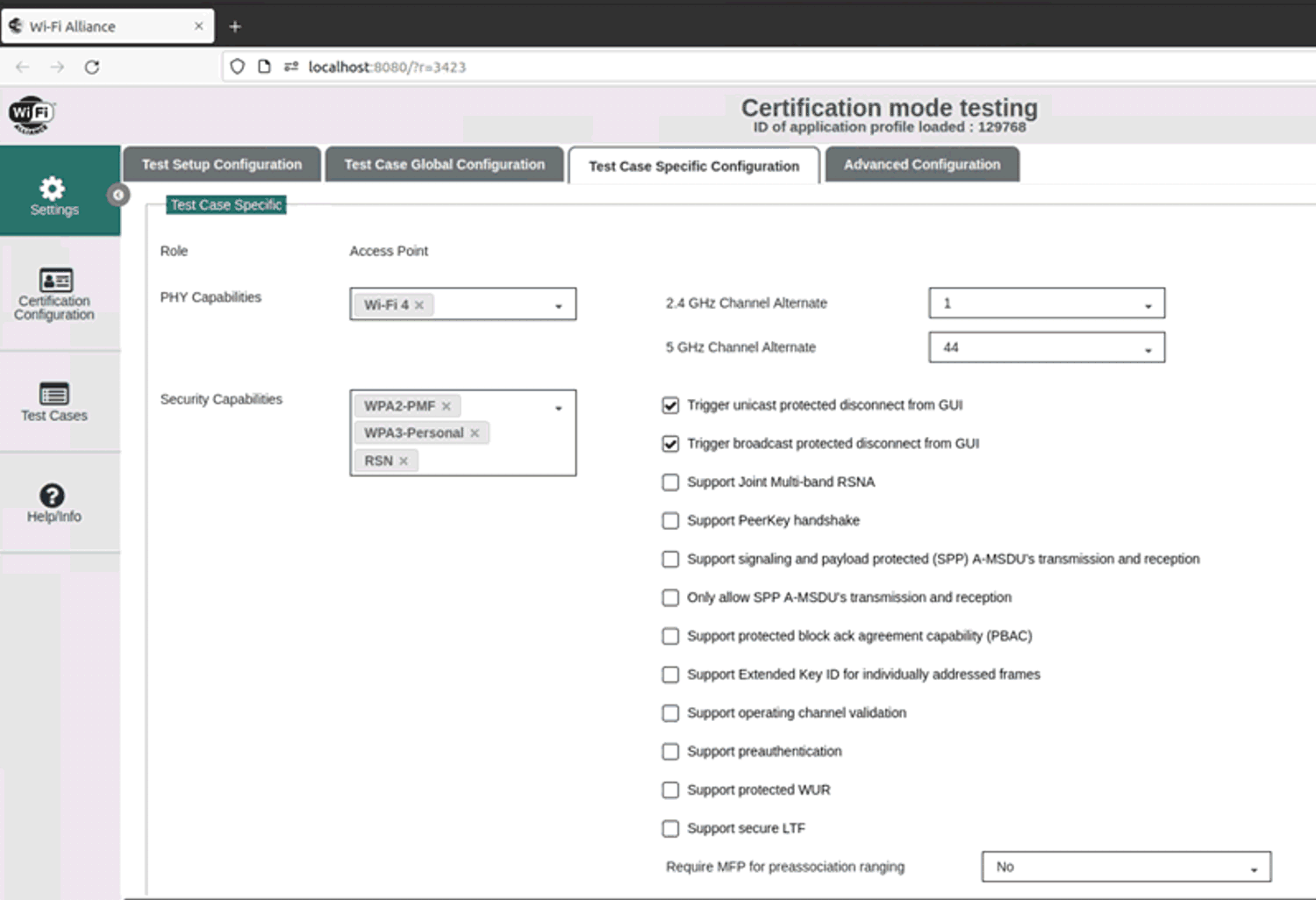Uncheck Trigger unicast protected disconnect from GUI
Viewport: 1316px width, 900px height.
click(670, 405)
